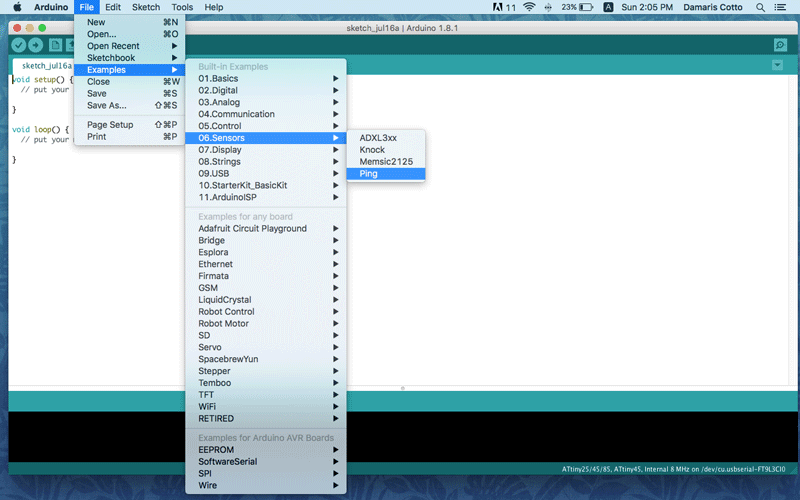This screenshot has height=500, width=800.
Task: Expand 07.Display examples
Action: tap(266, 149)
